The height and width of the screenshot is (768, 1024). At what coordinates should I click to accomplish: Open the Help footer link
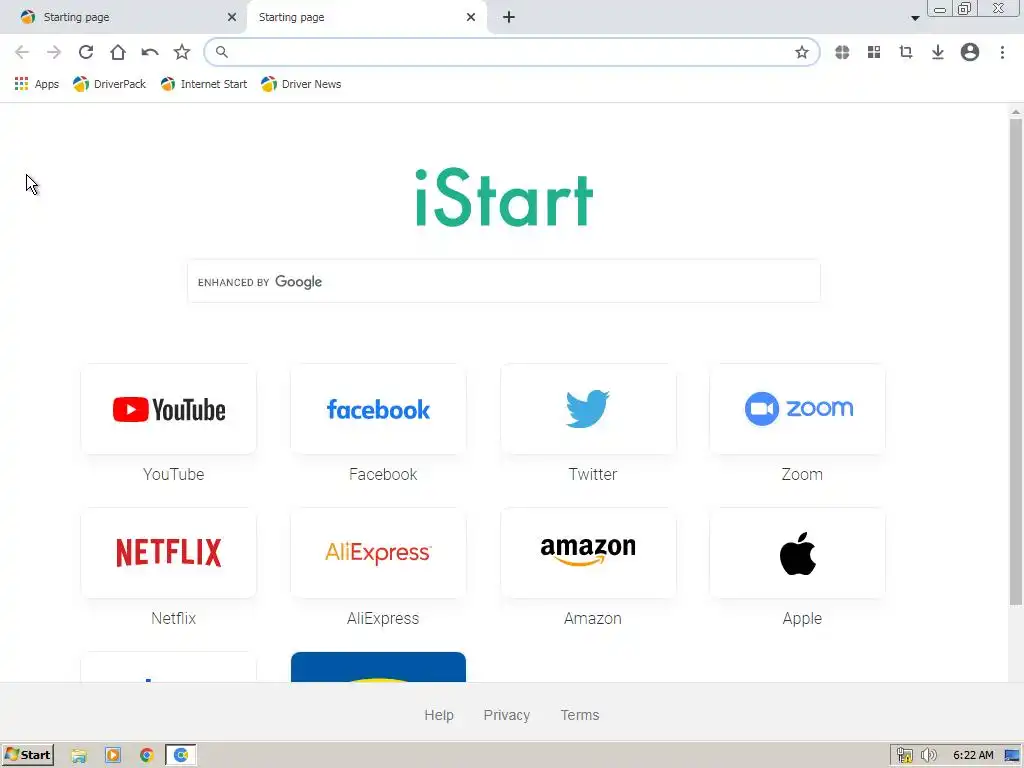pos(439,715)
